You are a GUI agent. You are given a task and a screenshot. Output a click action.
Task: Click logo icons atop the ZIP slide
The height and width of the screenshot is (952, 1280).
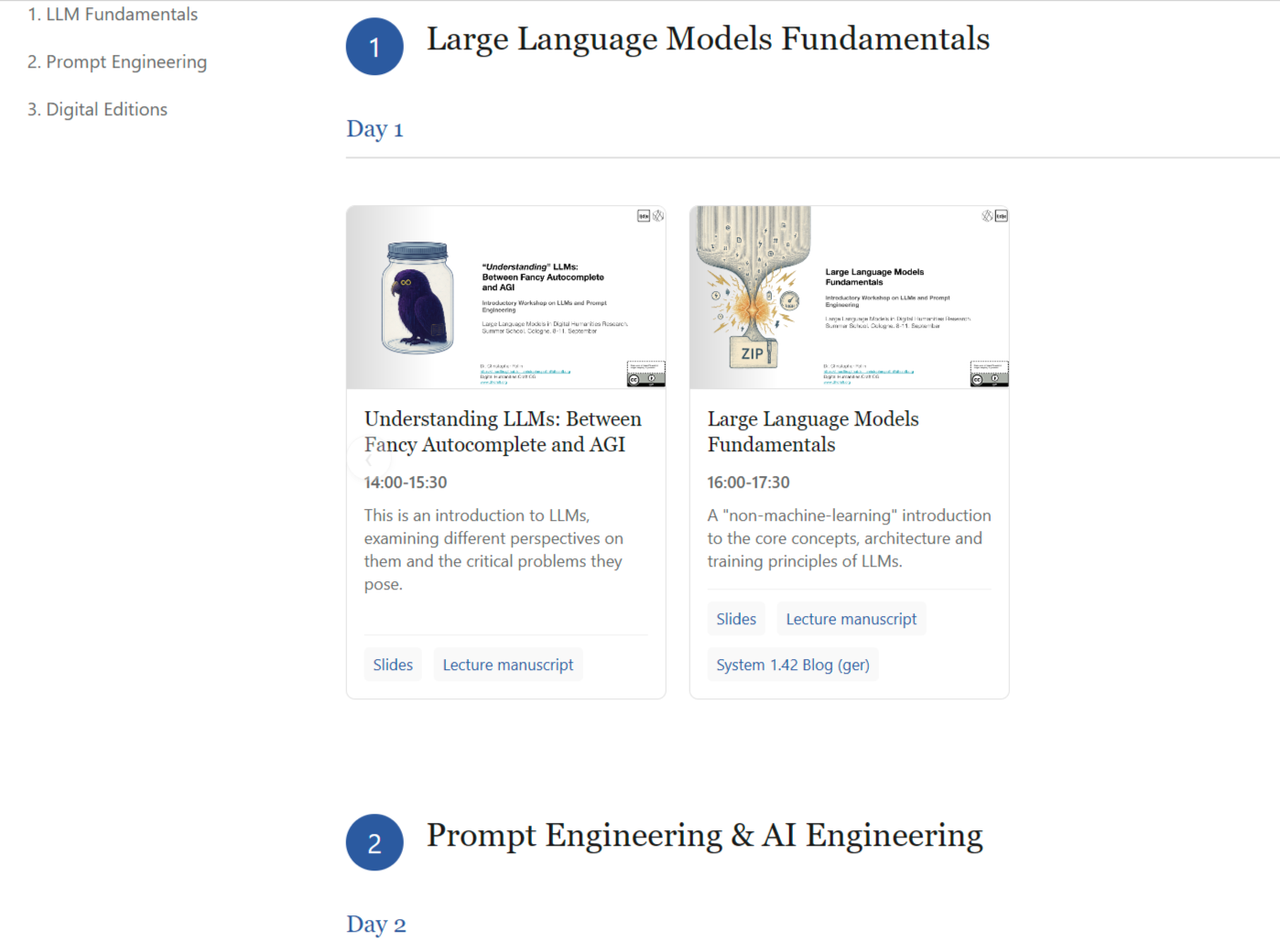click(x=994, y=216)
